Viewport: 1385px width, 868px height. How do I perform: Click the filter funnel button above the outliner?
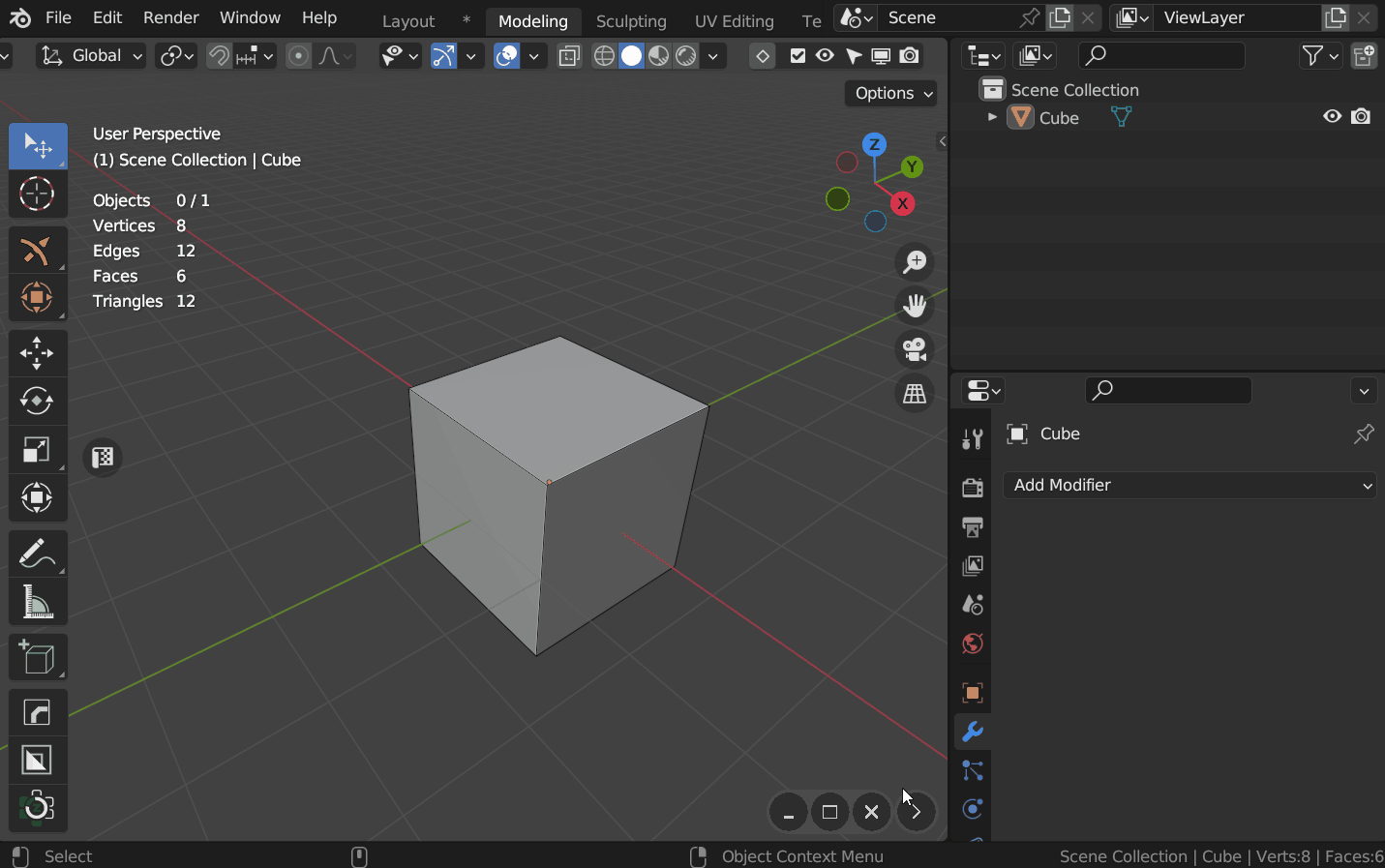pyautogui.click(x=1314, y=55)
